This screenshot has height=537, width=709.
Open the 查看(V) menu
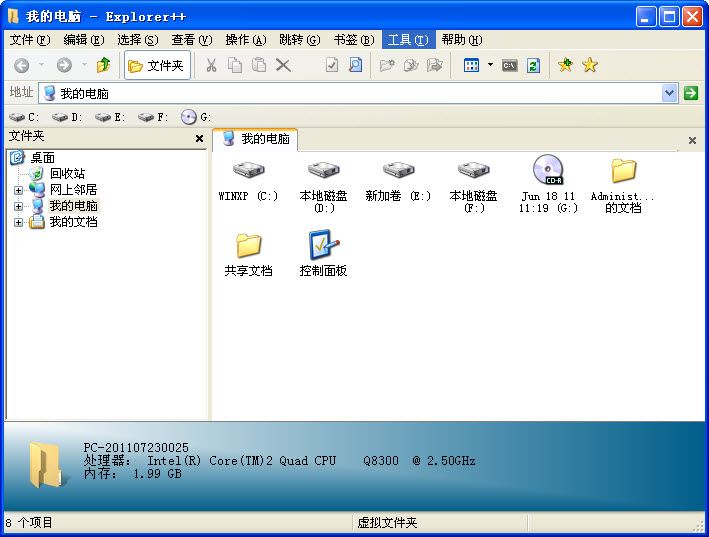pos(192,40)
